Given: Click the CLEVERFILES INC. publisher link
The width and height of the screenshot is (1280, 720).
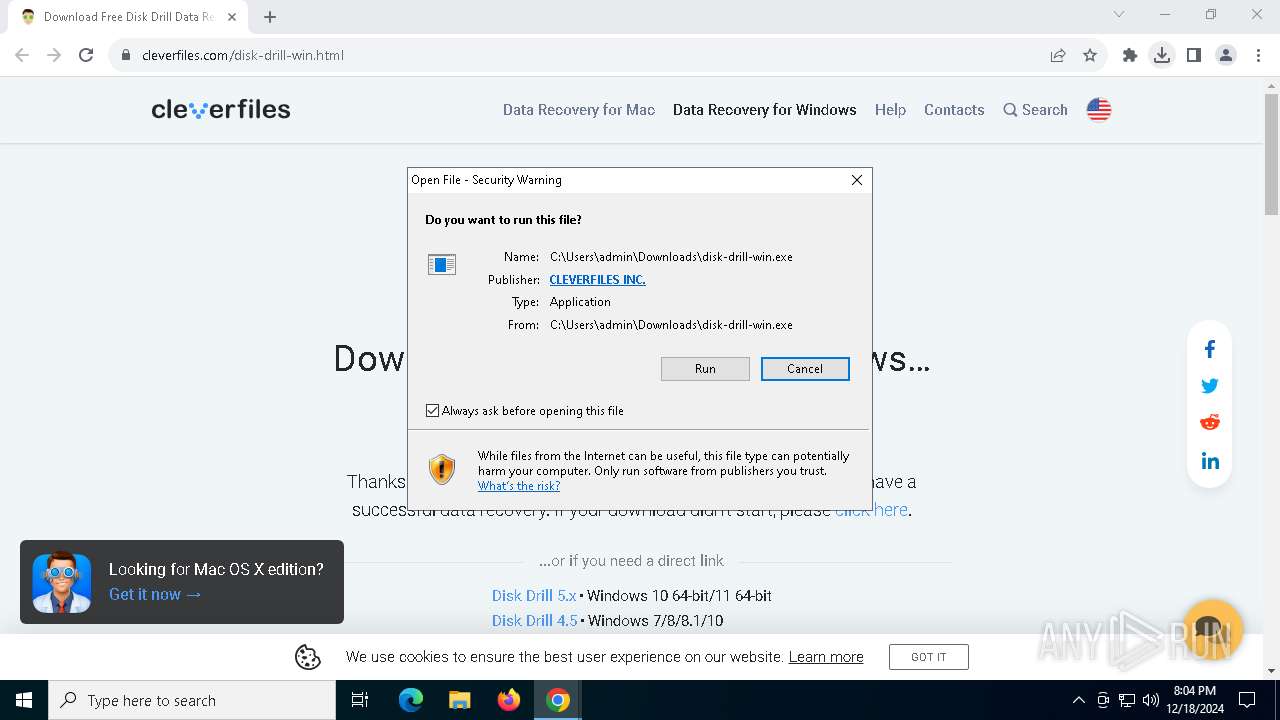Looking at the screenshot, I should tap(597, 280).
